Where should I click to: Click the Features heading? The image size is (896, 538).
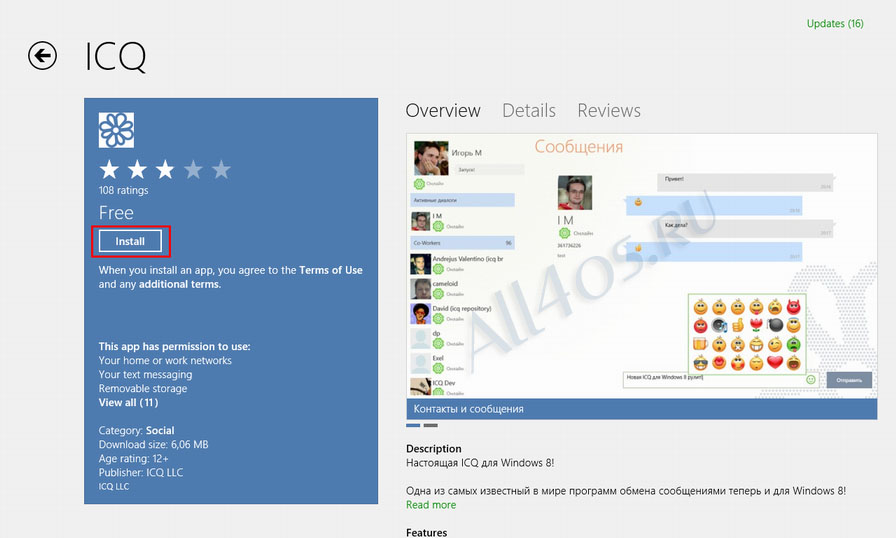click(x=426, y=532)
